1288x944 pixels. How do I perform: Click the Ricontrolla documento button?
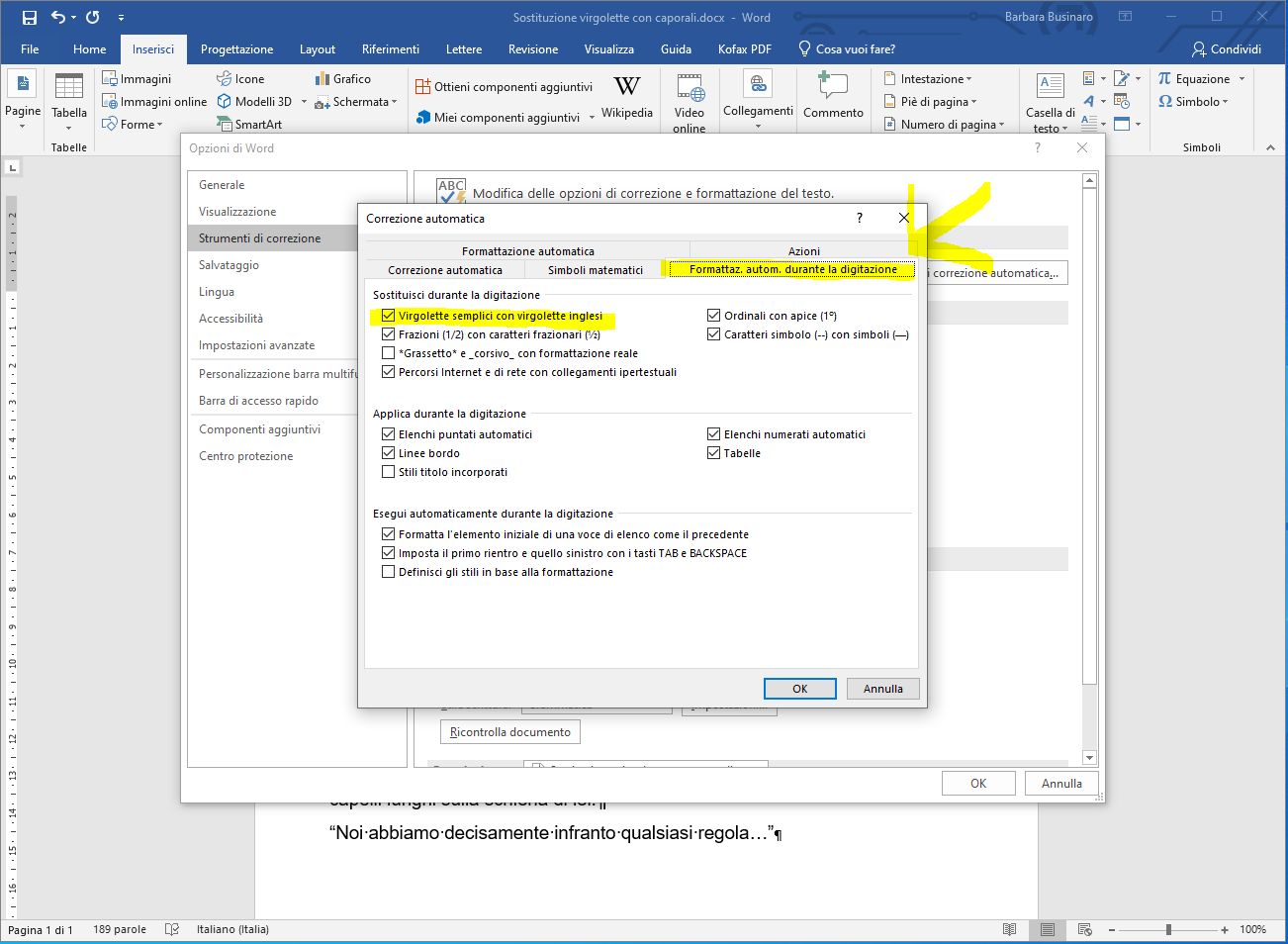click(509, 732)
